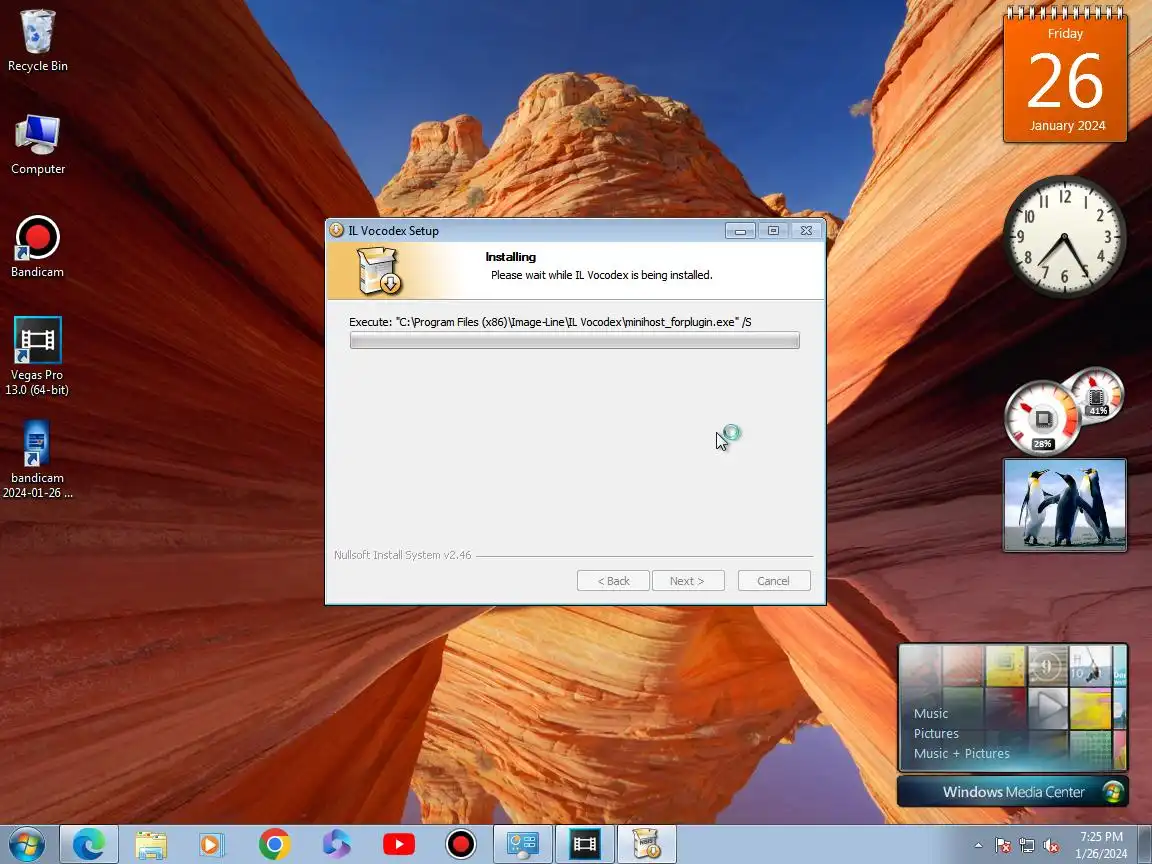Open Windows Media Center from the gadget bar
This screenshot has width=1152, height=864.
point(1013,792)
